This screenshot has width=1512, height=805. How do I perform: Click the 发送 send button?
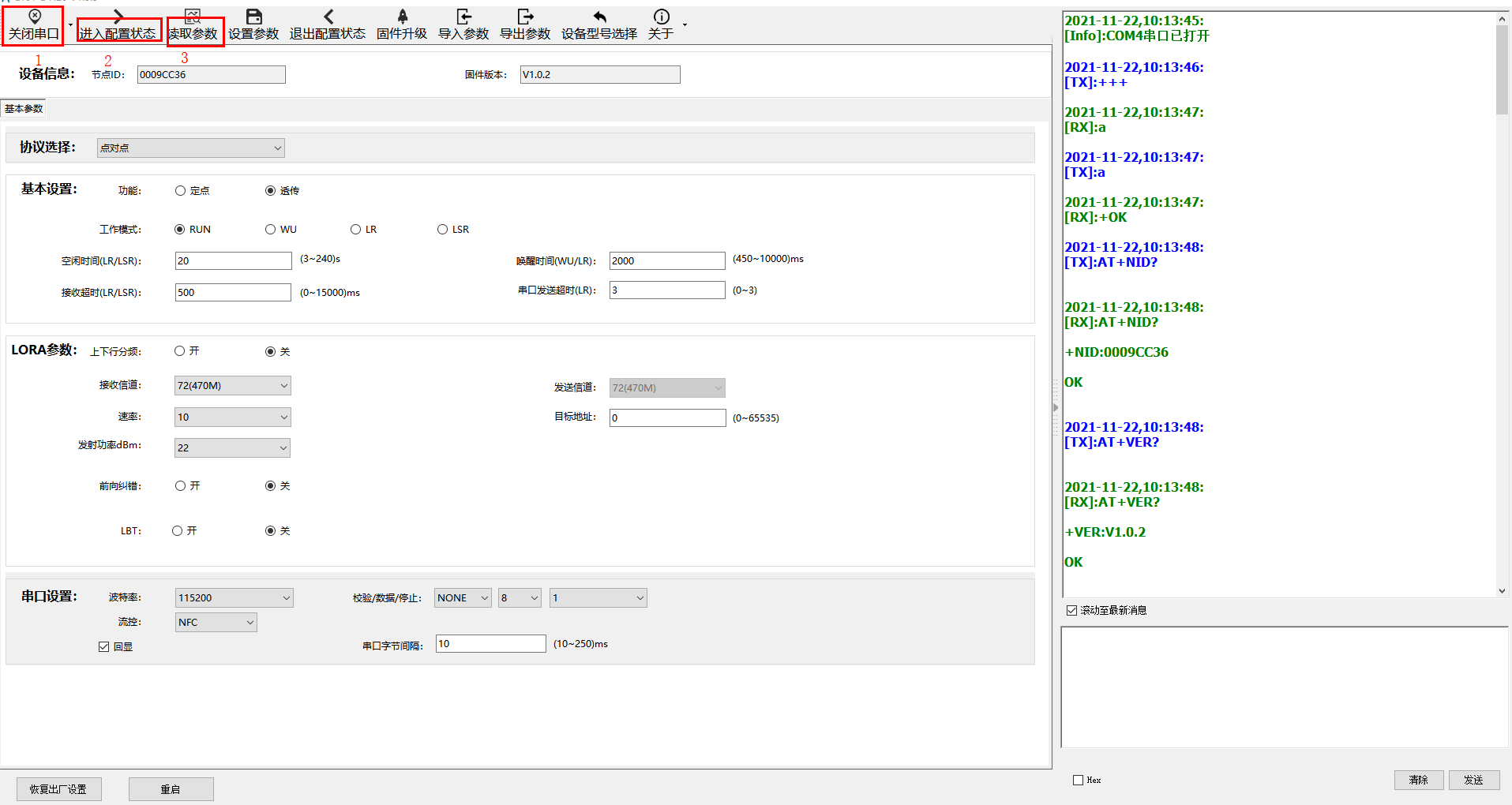click(x=1473, y=780)
